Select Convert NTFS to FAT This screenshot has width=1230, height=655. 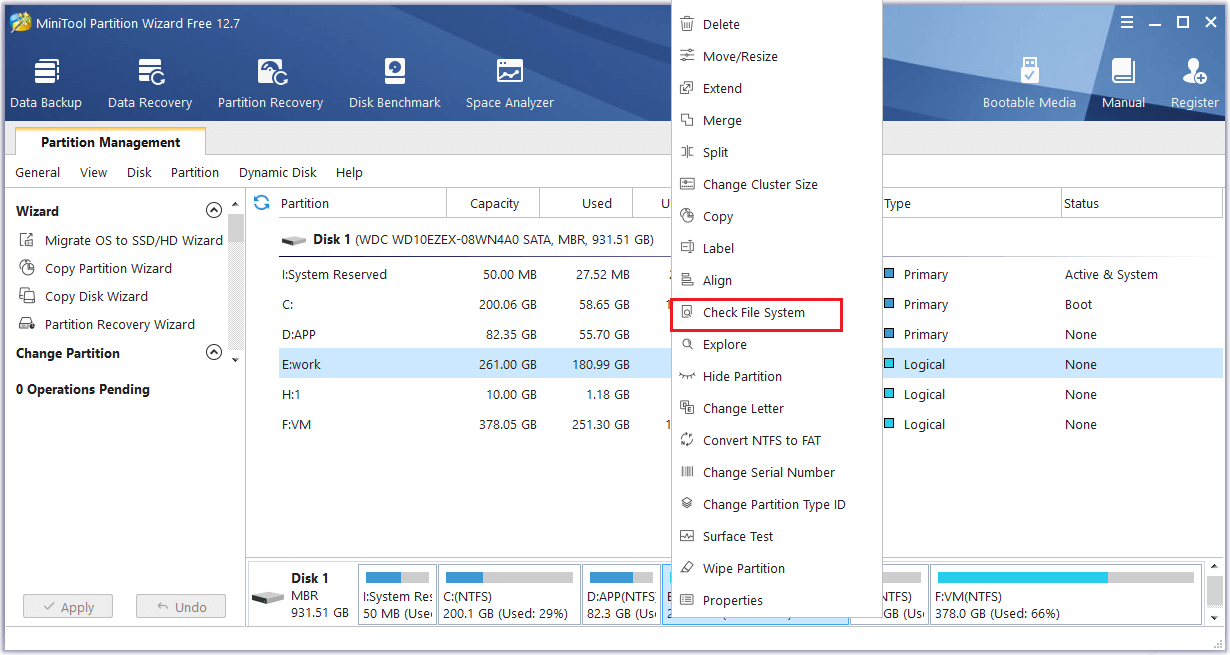tap(776, 440)
